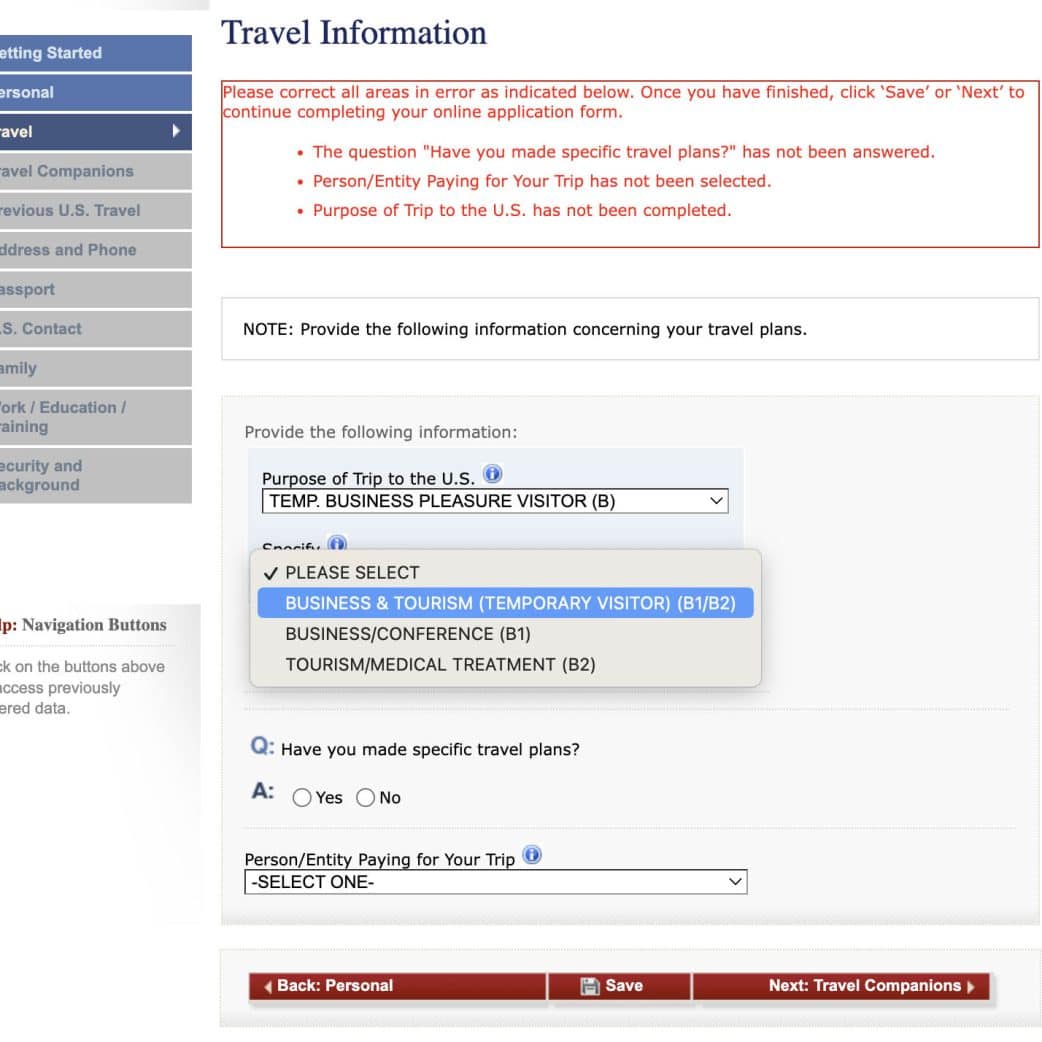The height and width of the screenshot is (1042, 1042).
Task: Click the Back: Personal button
Action: tap(397, 986)
